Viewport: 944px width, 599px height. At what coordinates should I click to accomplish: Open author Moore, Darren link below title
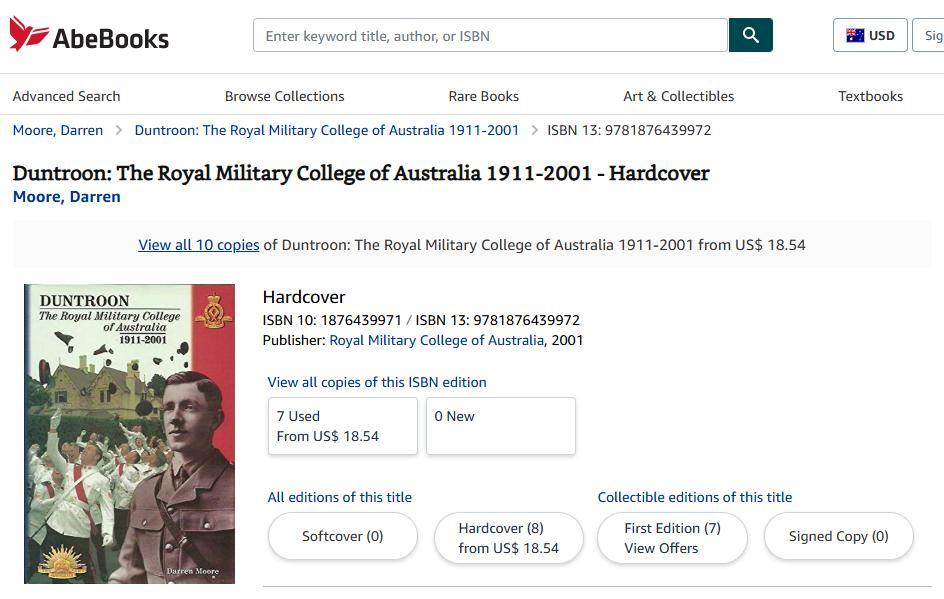[x=66, y=197]
